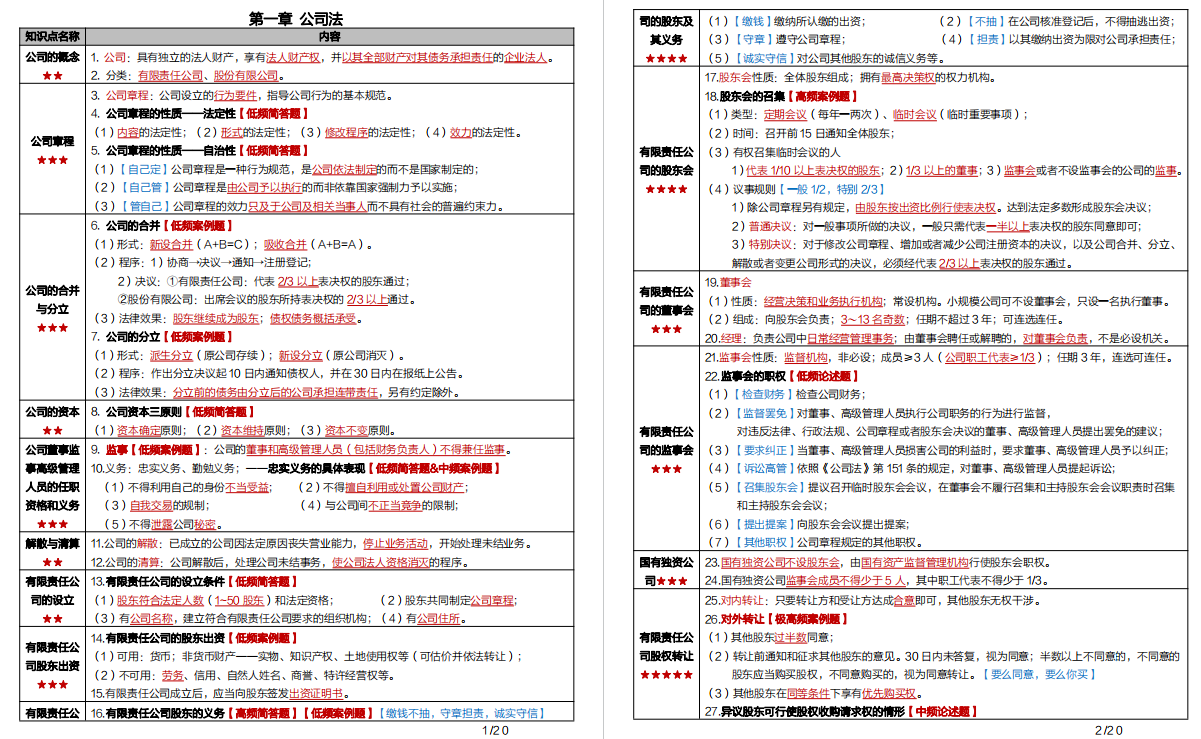
Task: Click the line "16.有限责任公司股东的义务"
Action: (317, 713)
